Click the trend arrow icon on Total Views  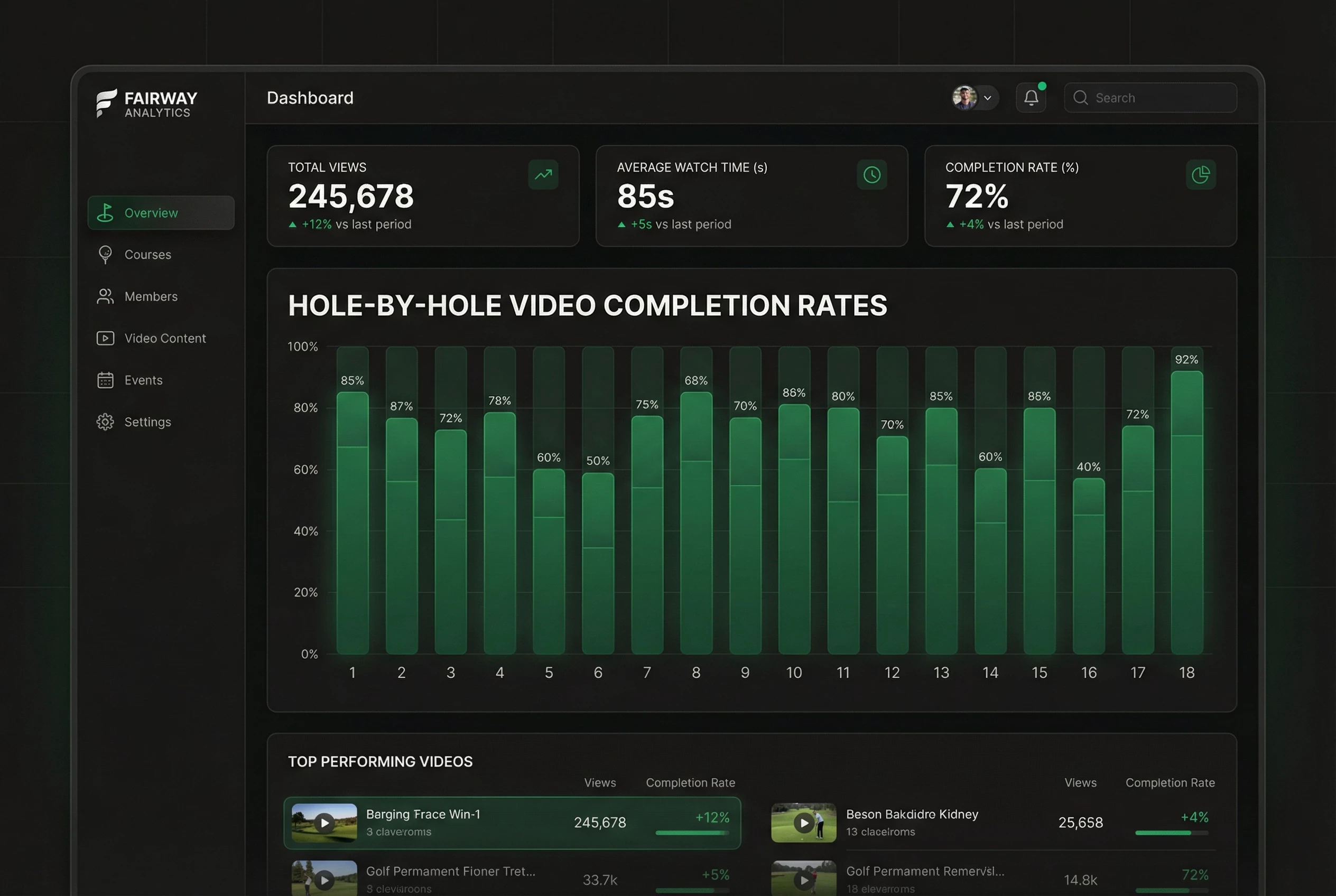coord(543,174)
